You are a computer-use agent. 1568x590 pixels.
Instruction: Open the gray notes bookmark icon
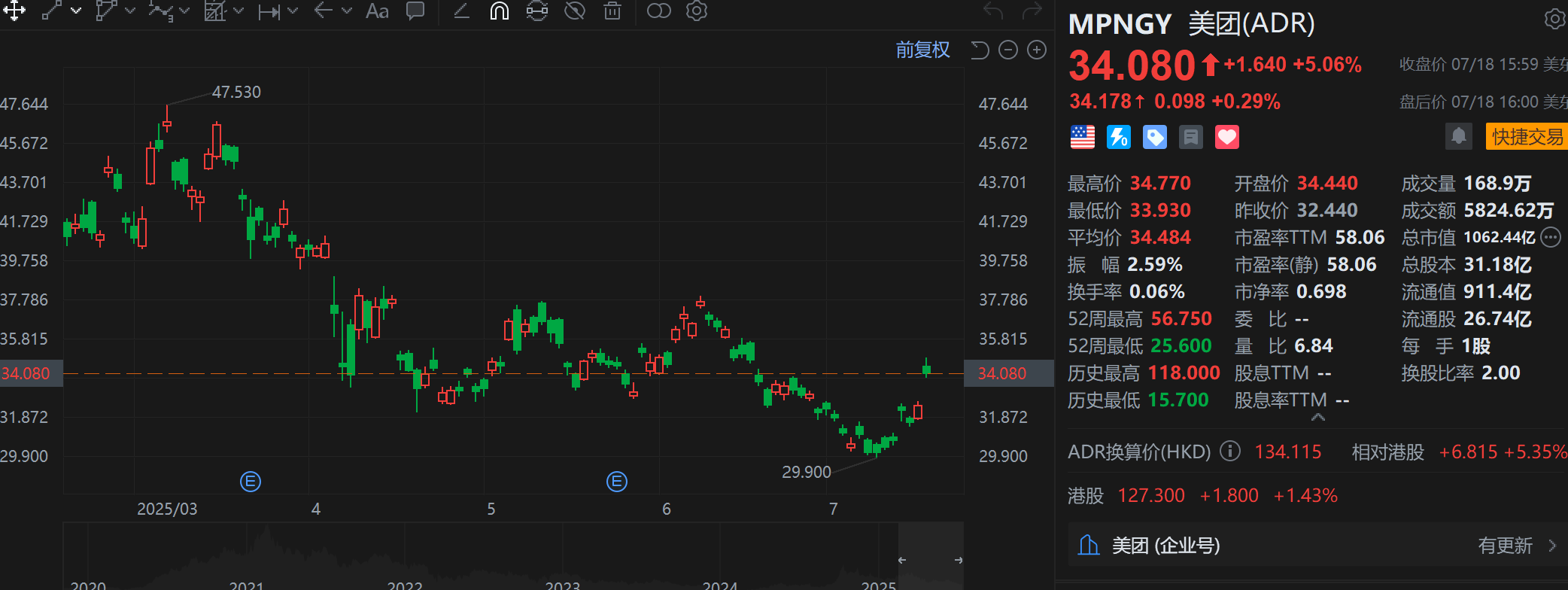[x=1191, y=137]
